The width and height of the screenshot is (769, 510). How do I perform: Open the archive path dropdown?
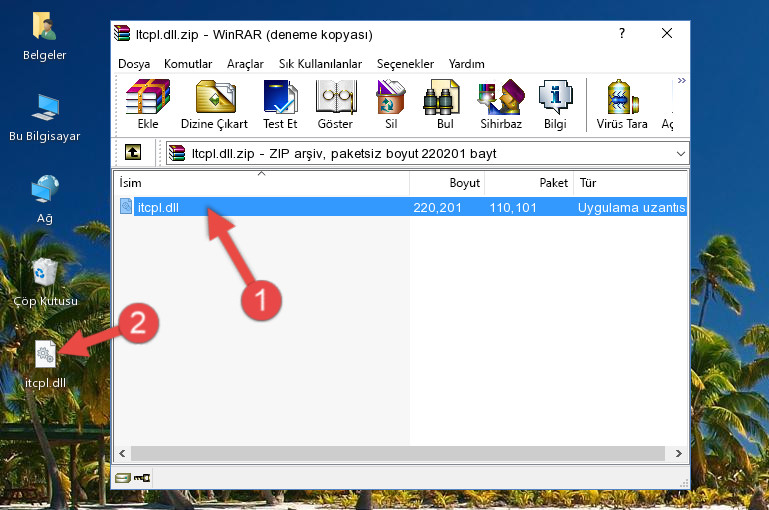681,153
